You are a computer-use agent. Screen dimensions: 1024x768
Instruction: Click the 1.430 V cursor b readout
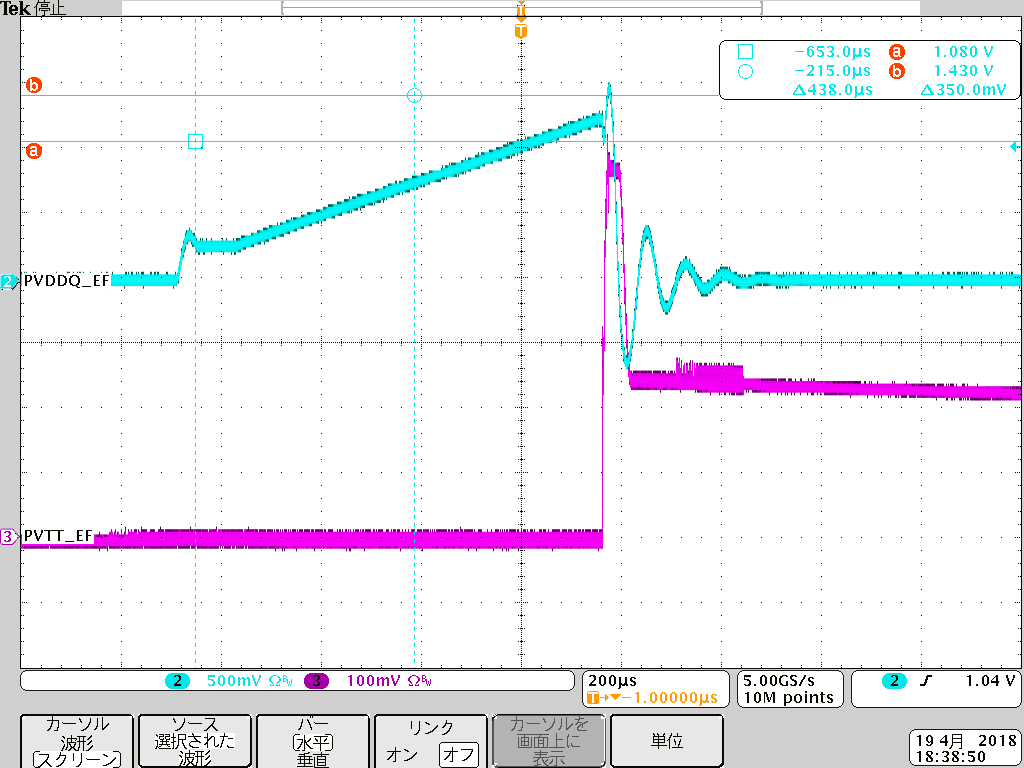(963, 71)
